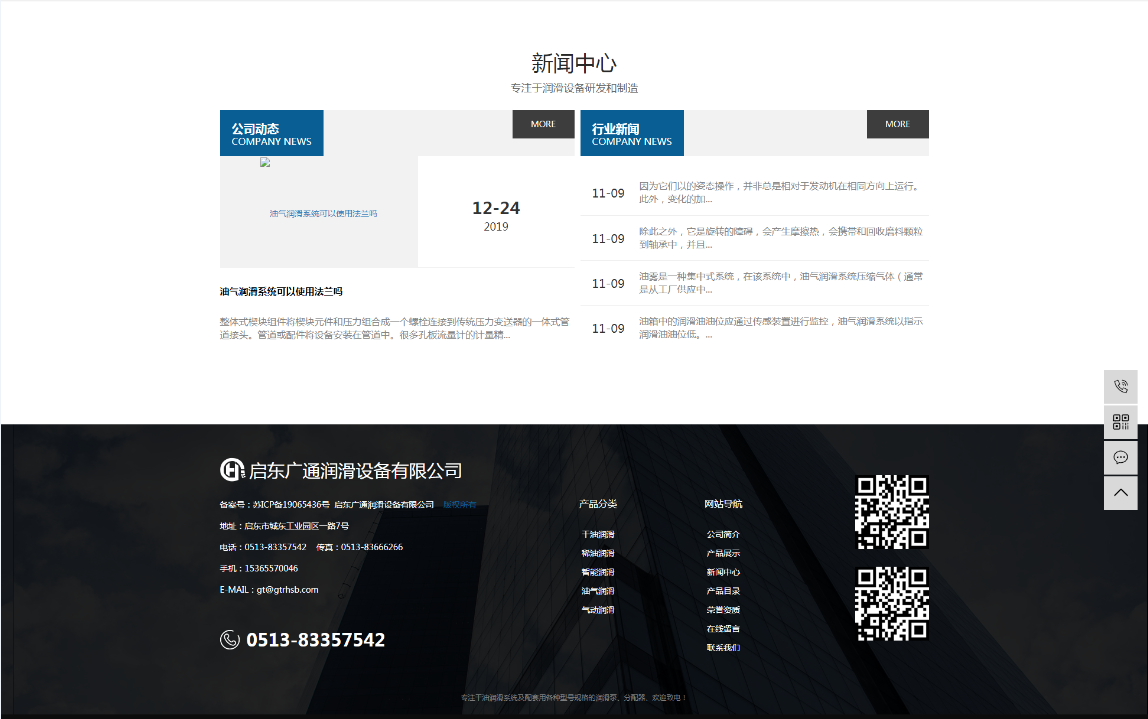Click the lower QR code in footer
The width and height of the screenshot is (1148, 719).
click(x=891, y=604)
